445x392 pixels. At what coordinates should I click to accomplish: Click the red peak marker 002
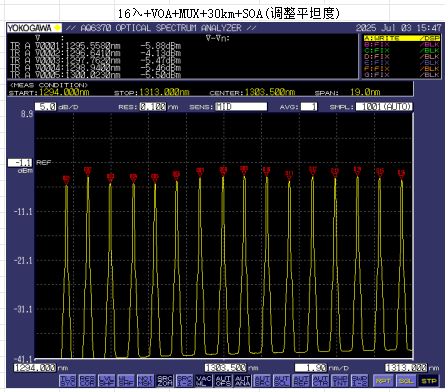[x=88, y=172]
